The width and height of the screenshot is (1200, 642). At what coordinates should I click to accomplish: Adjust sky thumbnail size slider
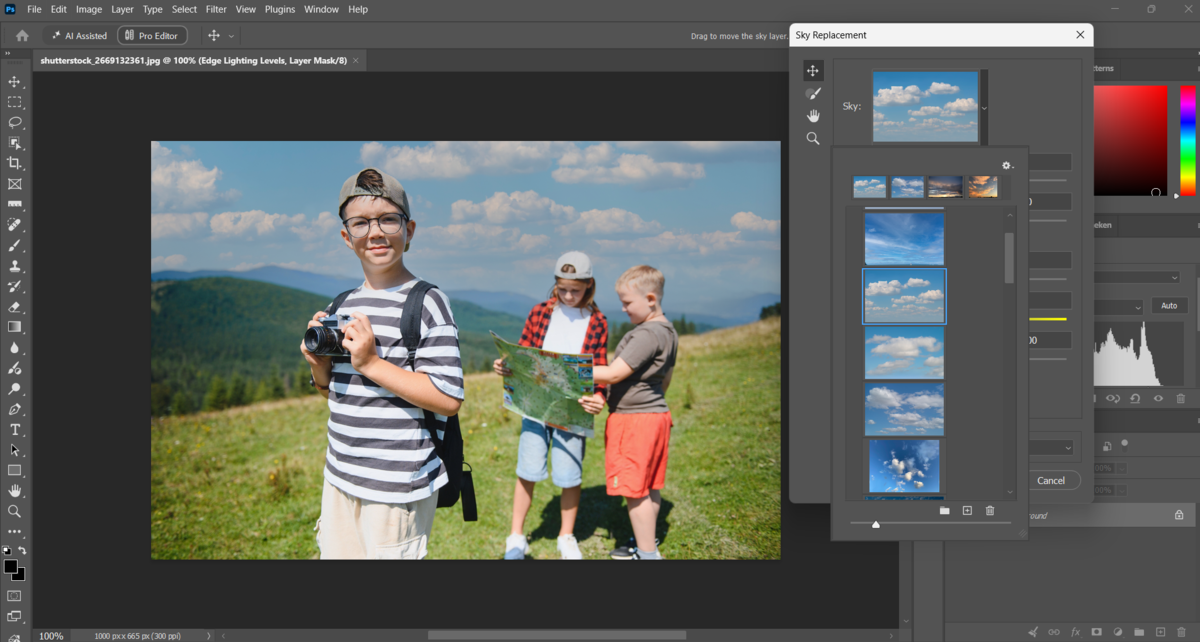pos(876,523)
